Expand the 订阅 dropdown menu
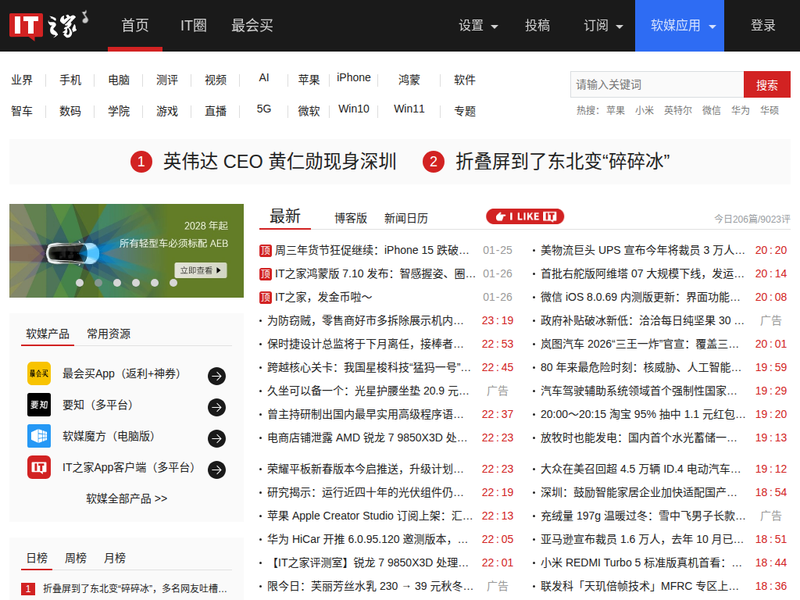The width and height of the screenshot is (800, 600). pyautogui.click(x=603, y=26)
